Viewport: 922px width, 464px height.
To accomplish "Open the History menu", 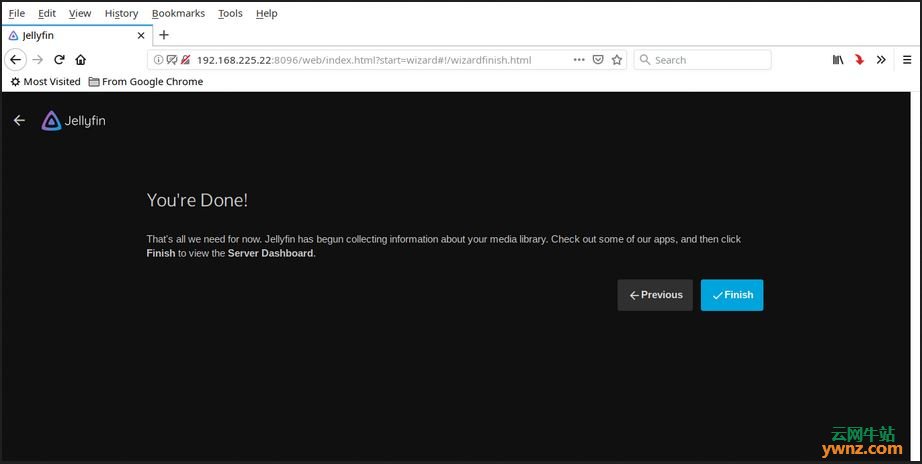I will pyautogui.click(x=121, y=13).
